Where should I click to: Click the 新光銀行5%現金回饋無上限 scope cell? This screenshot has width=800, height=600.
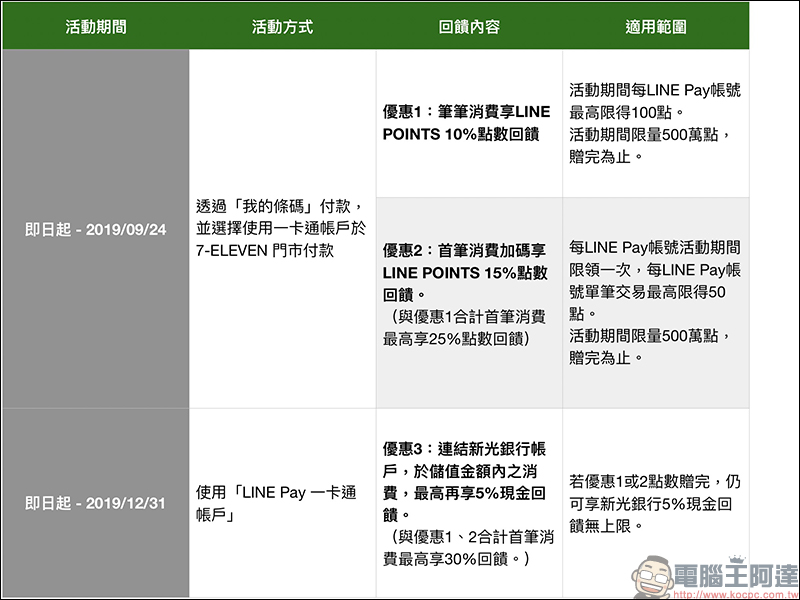click(x=655, y=502)
